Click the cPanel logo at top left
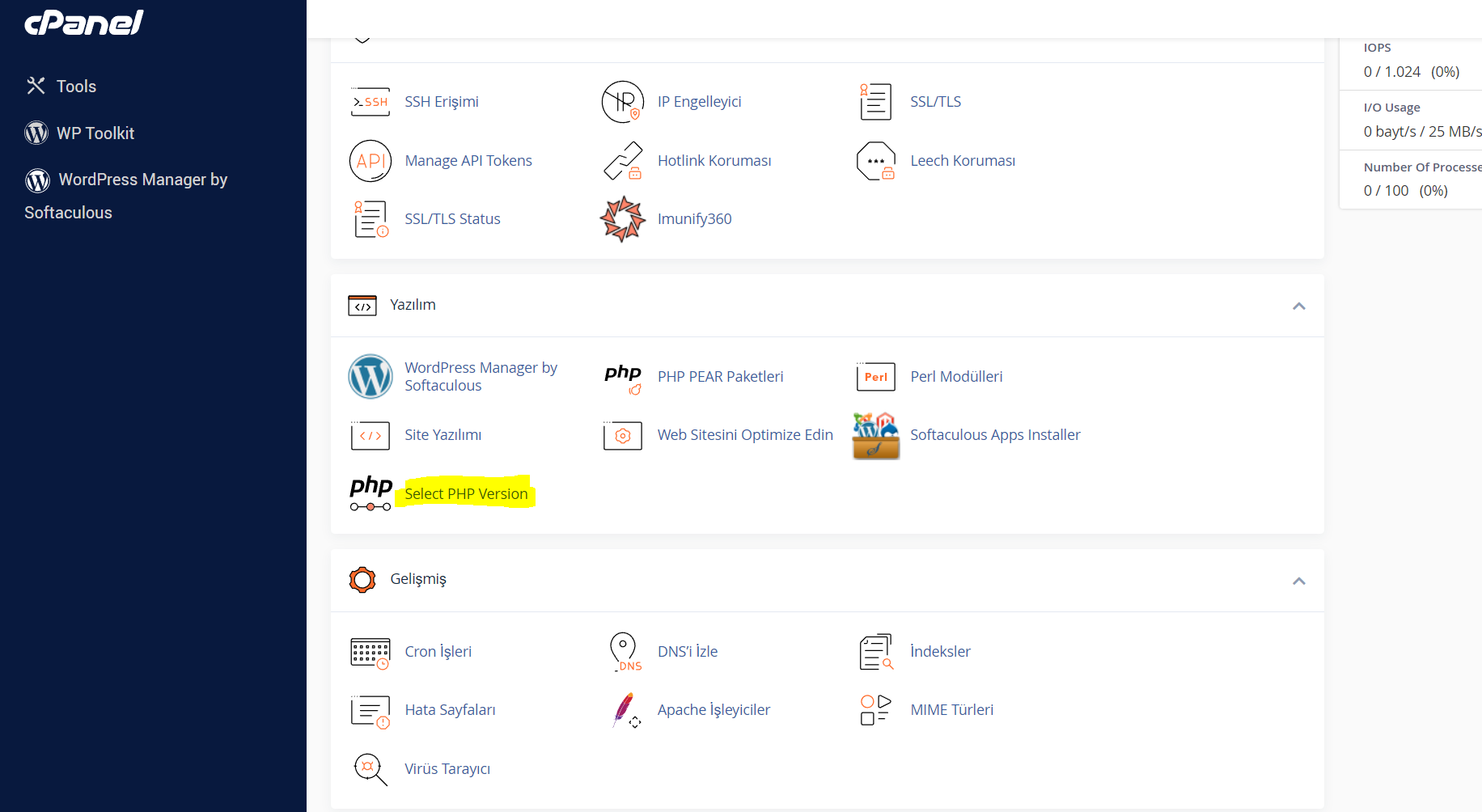Image resolution: width=1482 pixels, height=812 pixels. tap(83, 23)
